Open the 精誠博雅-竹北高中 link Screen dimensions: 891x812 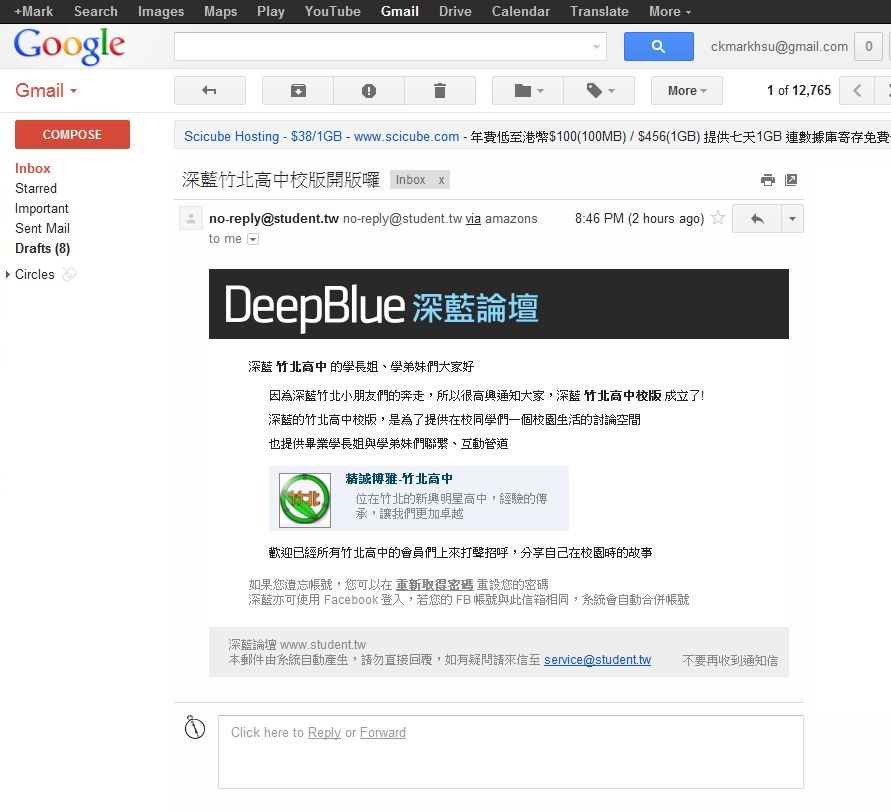pyautogui.click(x=399, y=479)
